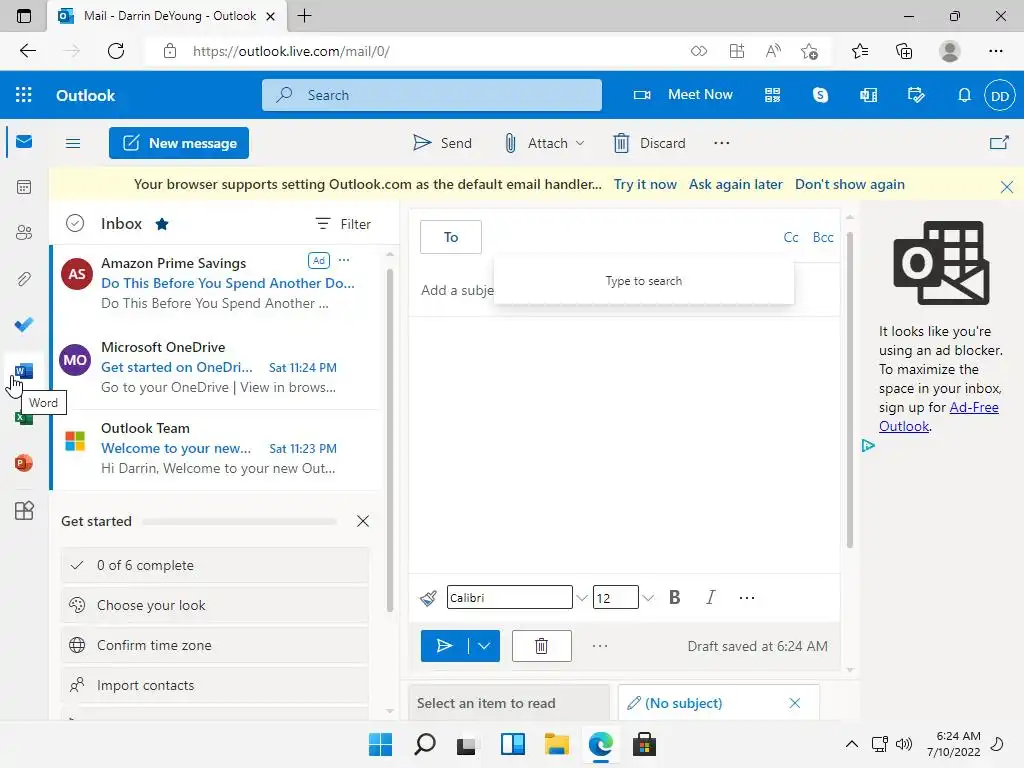Open the font size 12 dropdown
The width and height of the screenshot is (1024, 768).
pyautogui.click(x=648, y=598)
